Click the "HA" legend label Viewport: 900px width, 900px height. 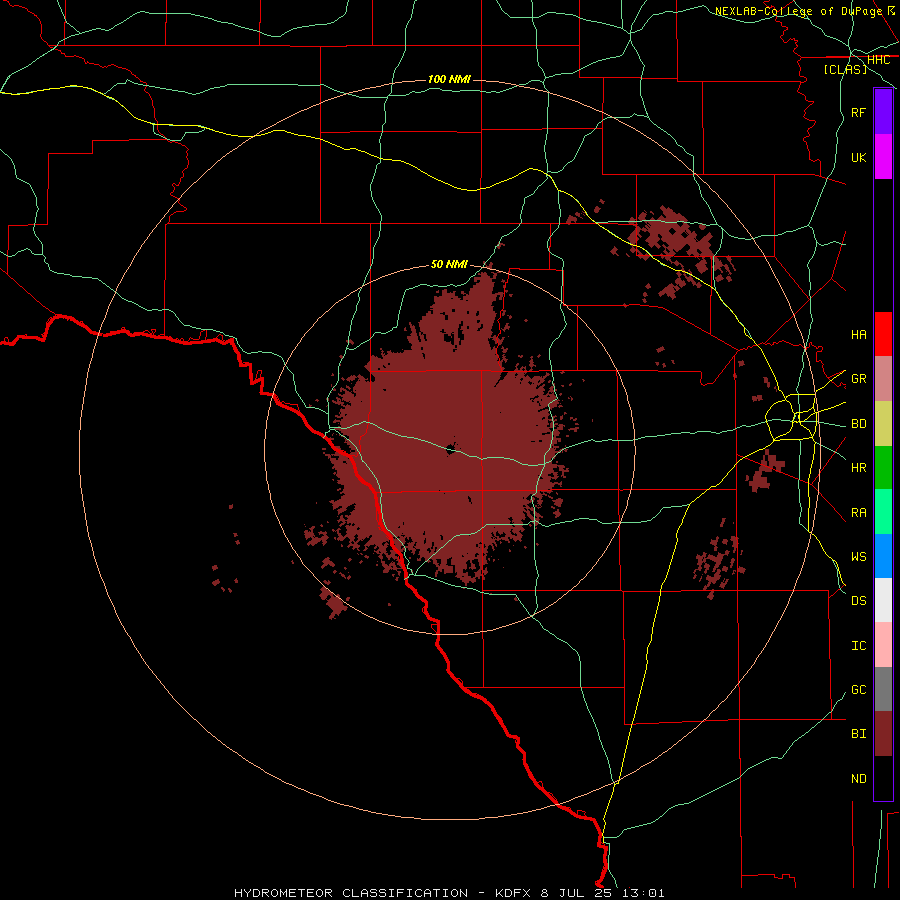click(x=859, y=335)
